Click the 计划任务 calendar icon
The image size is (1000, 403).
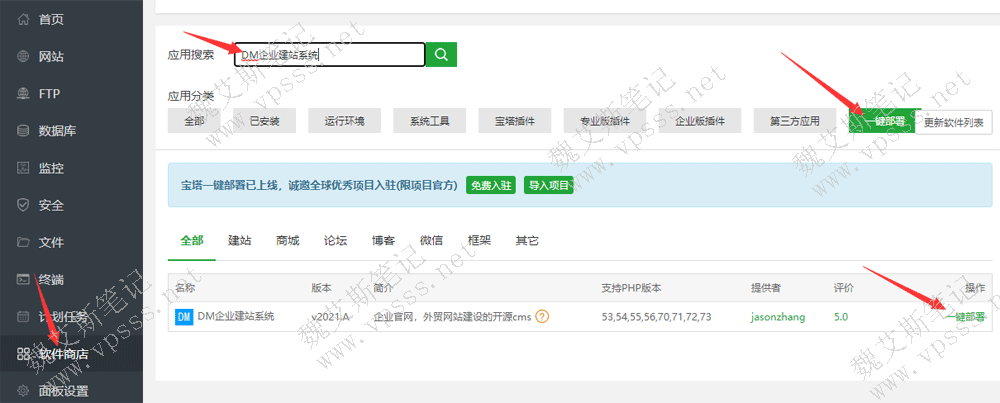click(23, 316)
